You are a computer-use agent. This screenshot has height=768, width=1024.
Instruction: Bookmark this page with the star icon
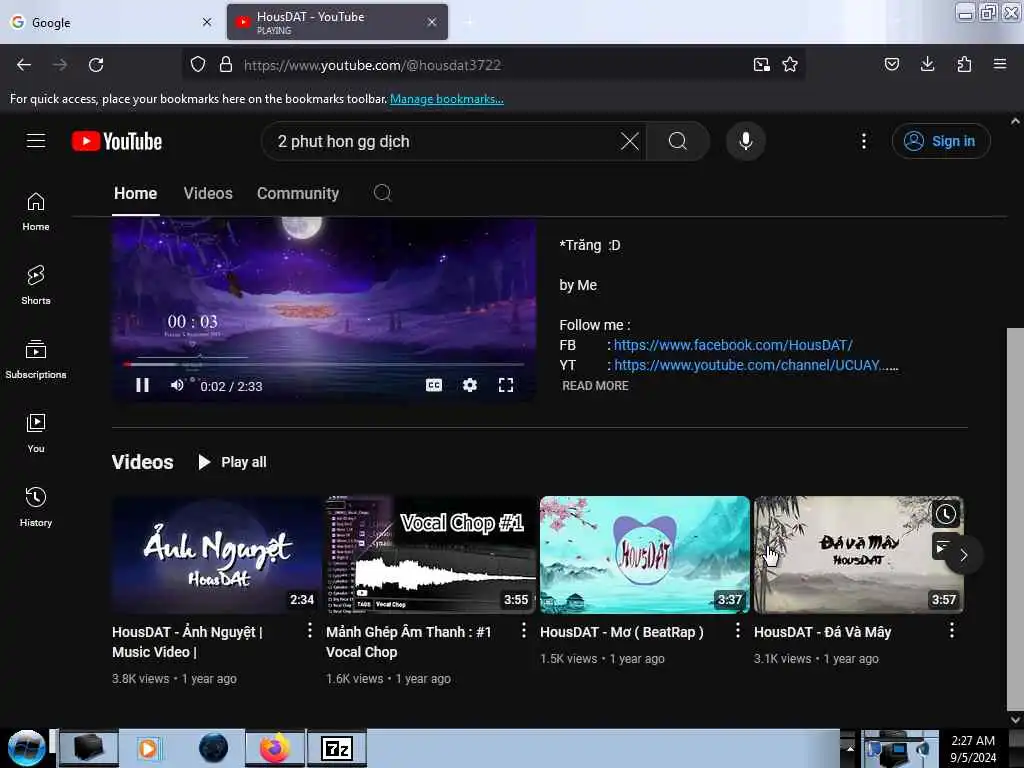[x=790, y=65]
